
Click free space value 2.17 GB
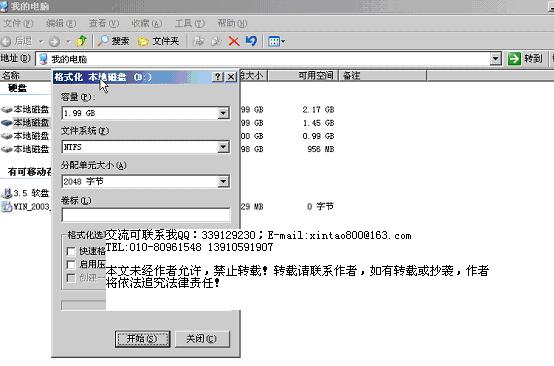point(318,110)
